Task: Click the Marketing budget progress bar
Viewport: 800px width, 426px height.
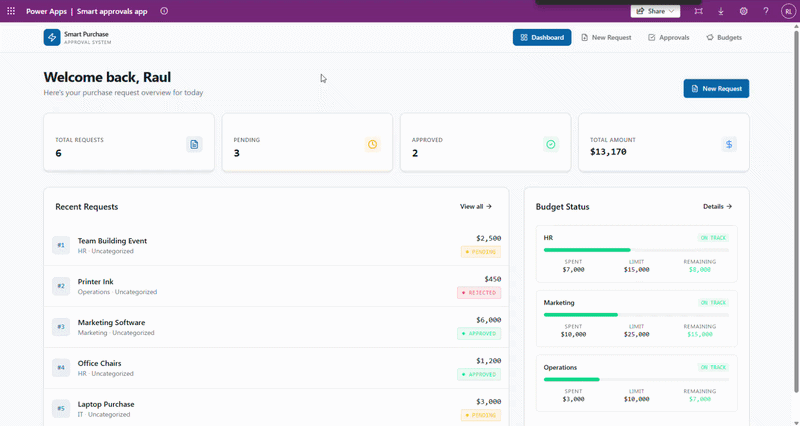Action: (636, 314)
